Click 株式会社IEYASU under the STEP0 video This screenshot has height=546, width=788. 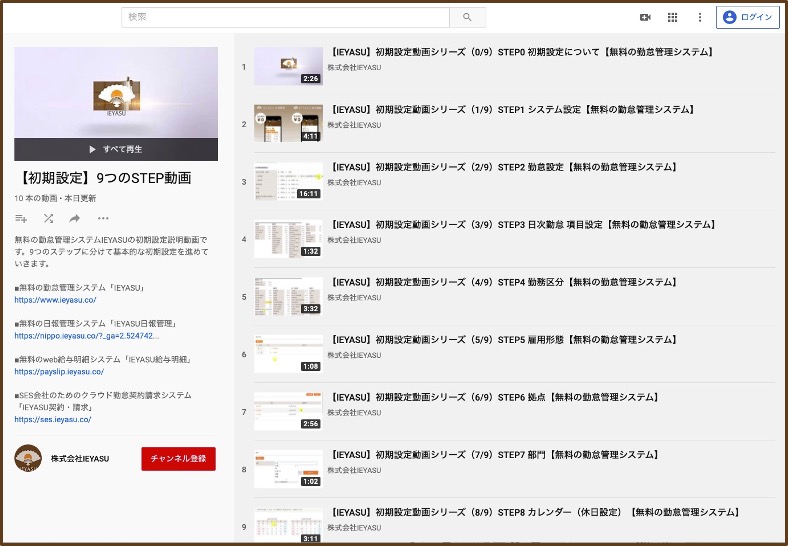pos(354,67)
